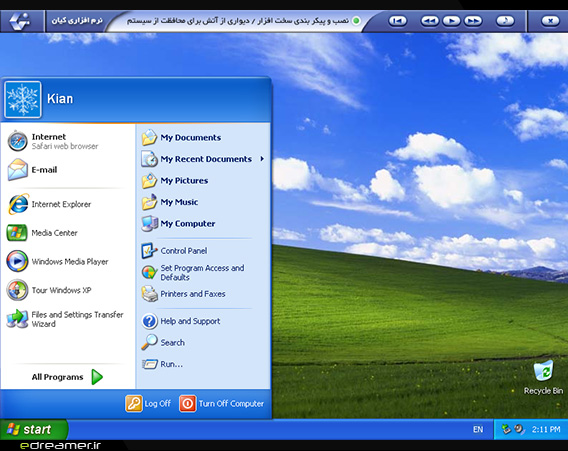568x451 pixels.
Task: Open Printers and Faxes icon
Action: coord(149,294)
